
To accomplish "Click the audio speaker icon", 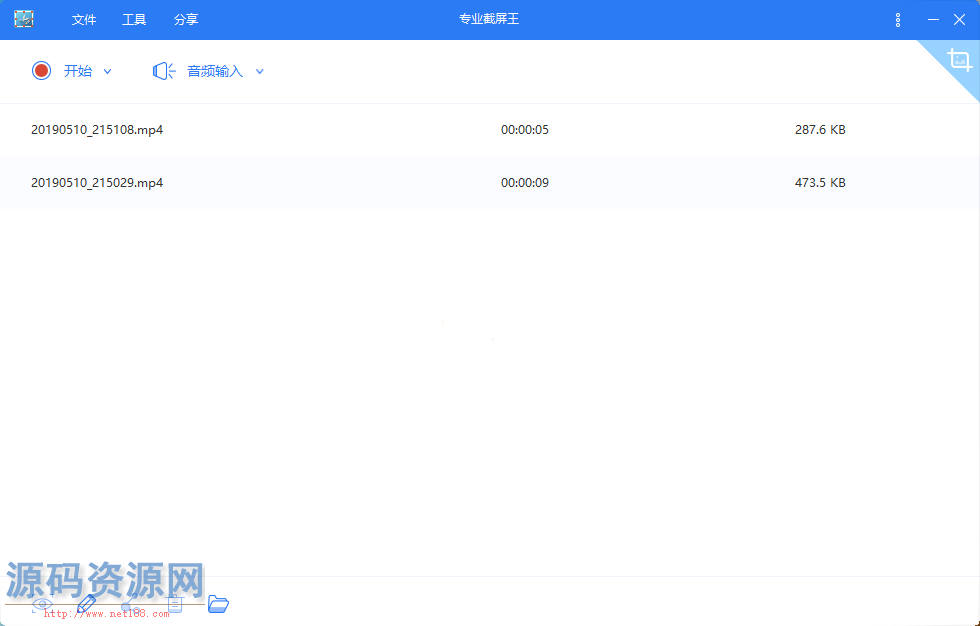I will 164,71.
